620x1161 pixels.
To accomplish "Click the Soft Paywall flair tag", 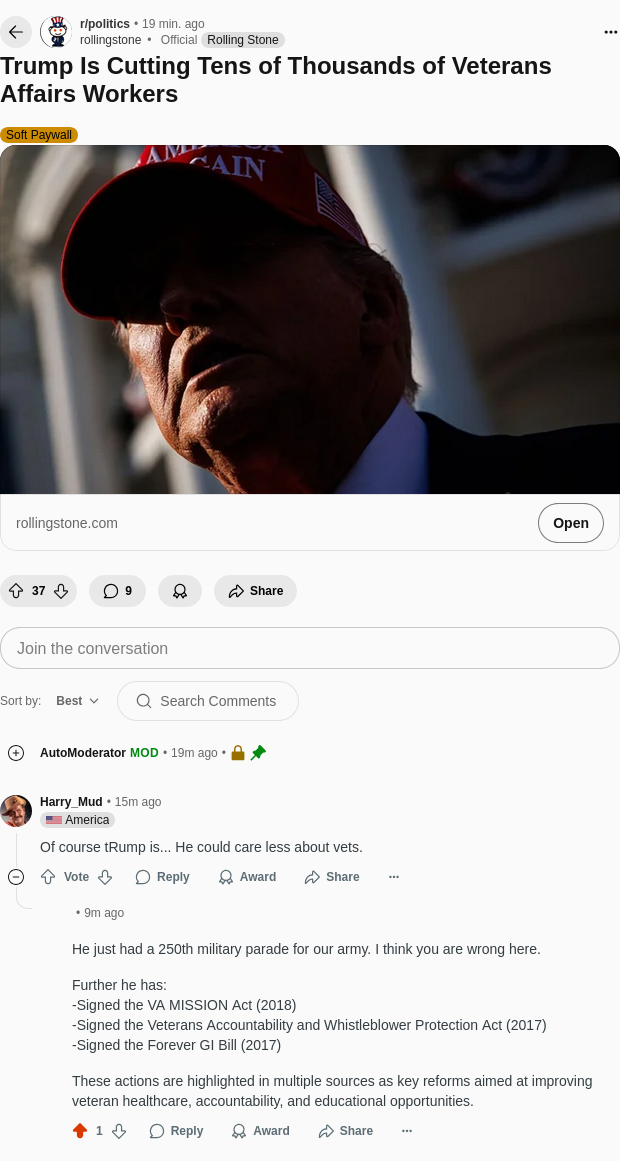I will (39, 135).
